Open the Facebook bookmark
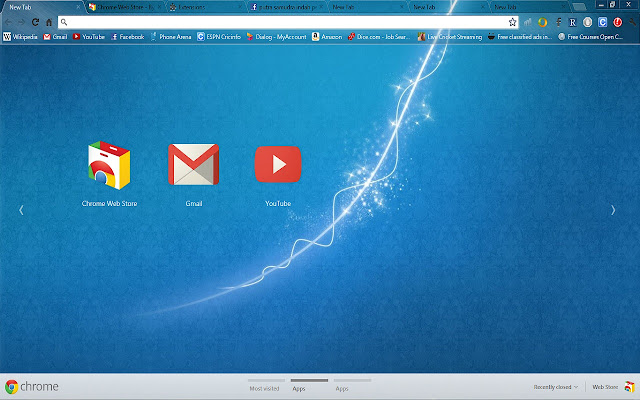This screenshot has width=640, height=400. point(127,37)
